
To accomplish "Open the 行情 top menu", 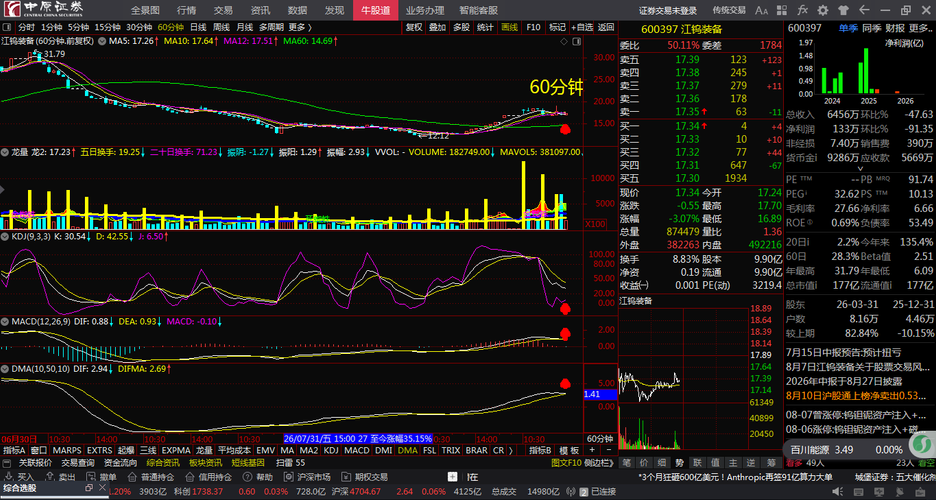I will coord(186,10).
